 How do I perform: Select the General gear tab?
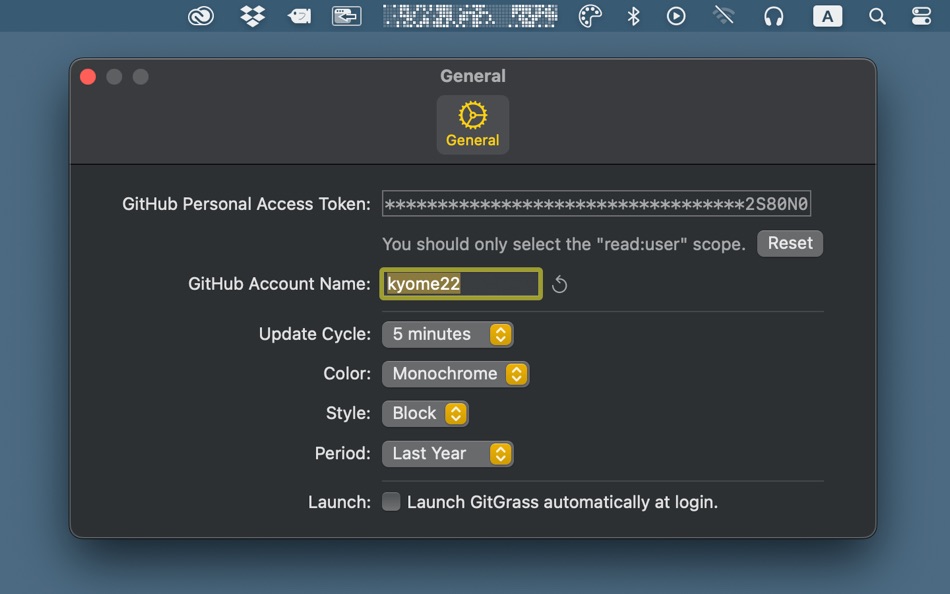click(x=473, y=124)
